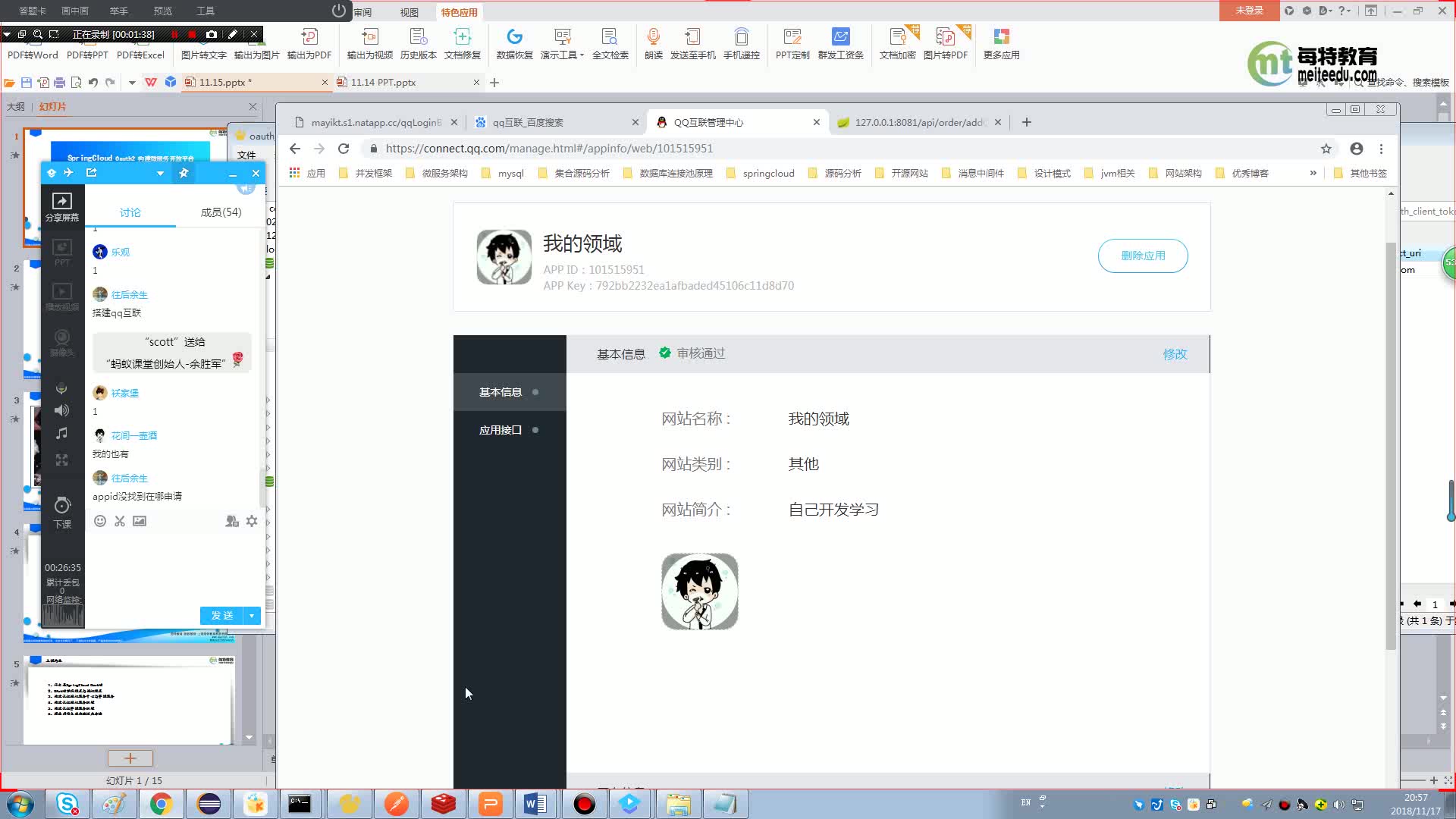Open 群发工资条 tool
The height and width of the screenshot is (819, 1456).
tap(841, 44)
